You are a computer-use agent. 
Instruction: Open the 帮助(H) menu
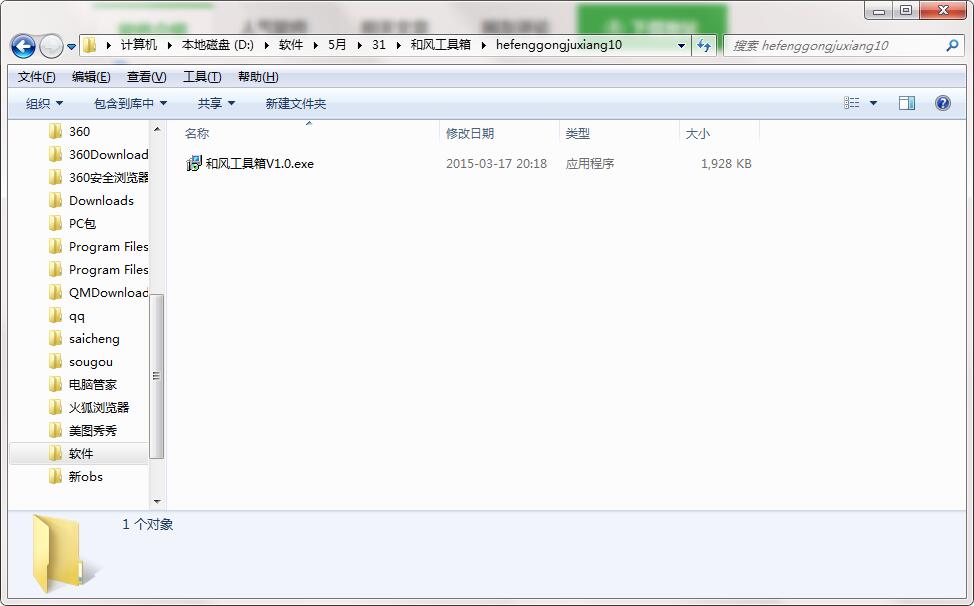pyautogui.click(x=258, y=77)
